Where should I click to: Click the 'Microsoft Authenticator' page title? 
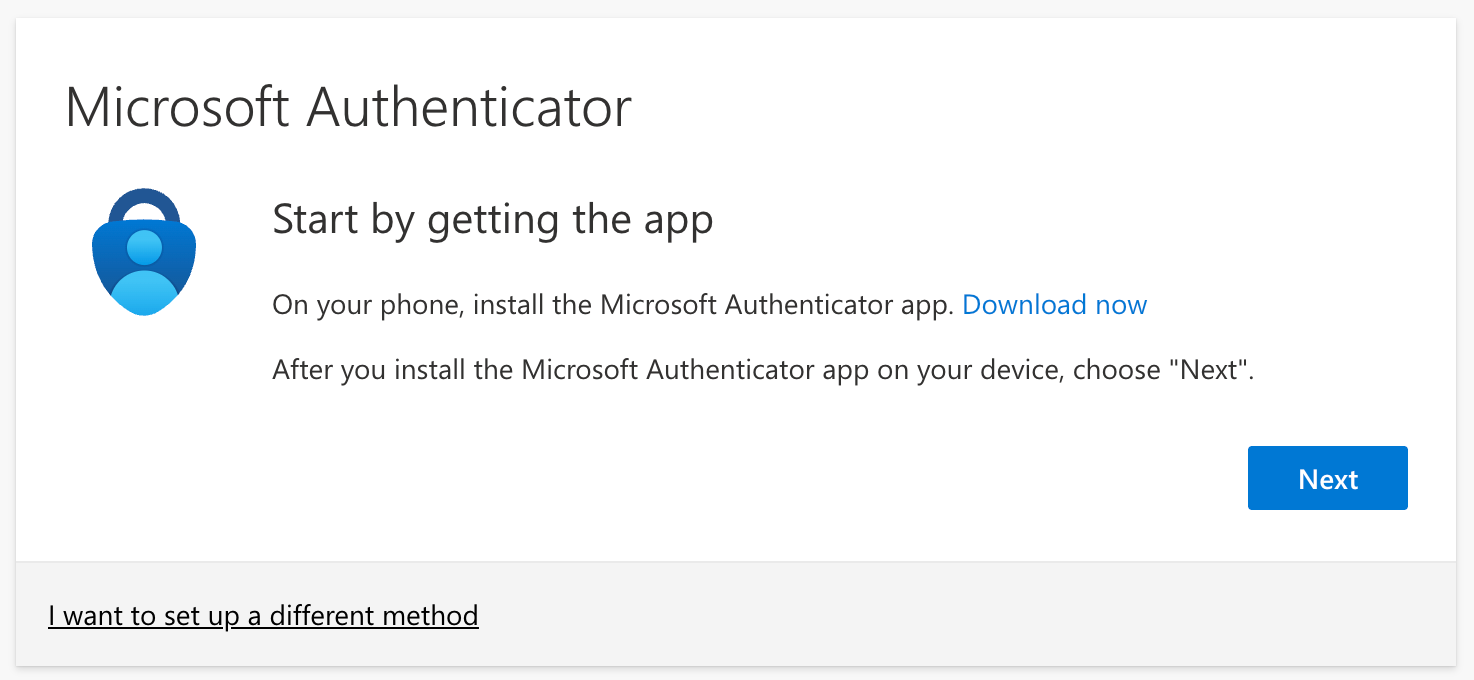(349, 107)
